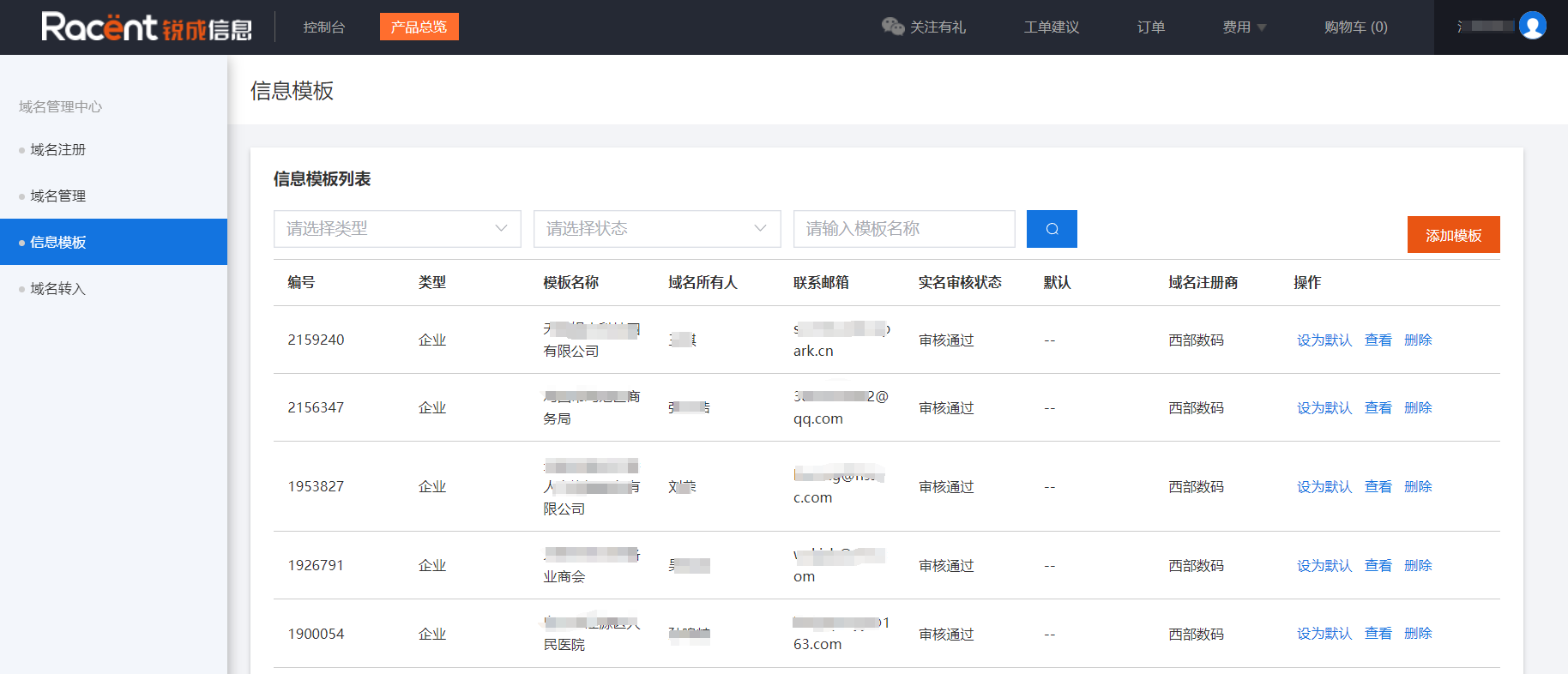Click the blue search magnifier button
The image size is (1568, 674).
pos(1052,229)
